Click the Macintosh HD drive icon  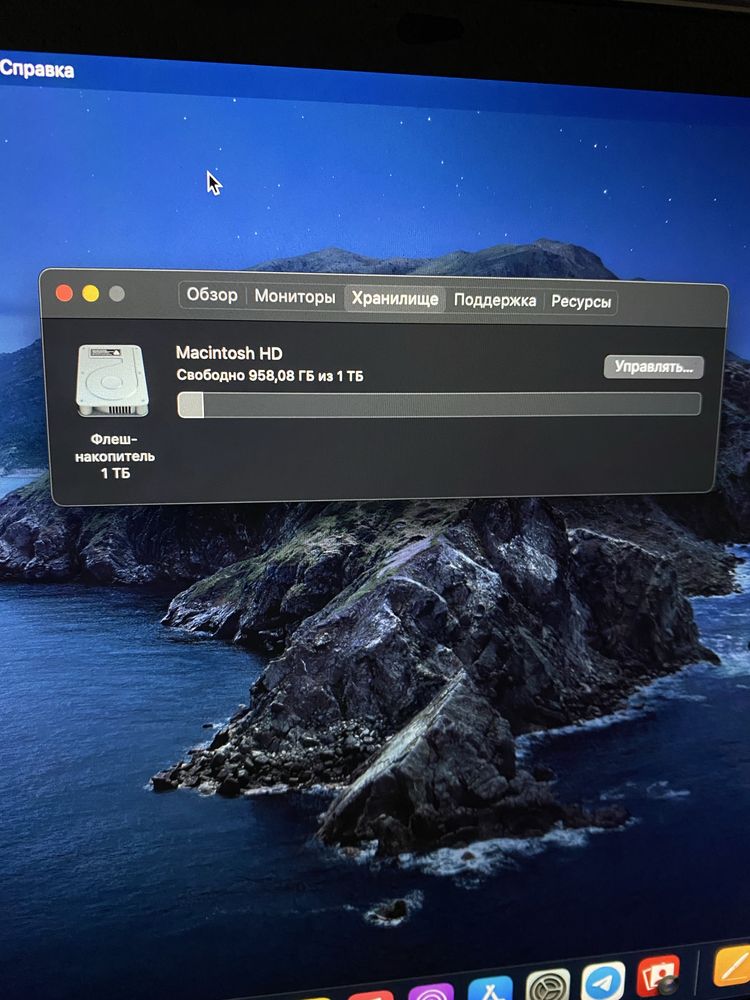[112, 381]
